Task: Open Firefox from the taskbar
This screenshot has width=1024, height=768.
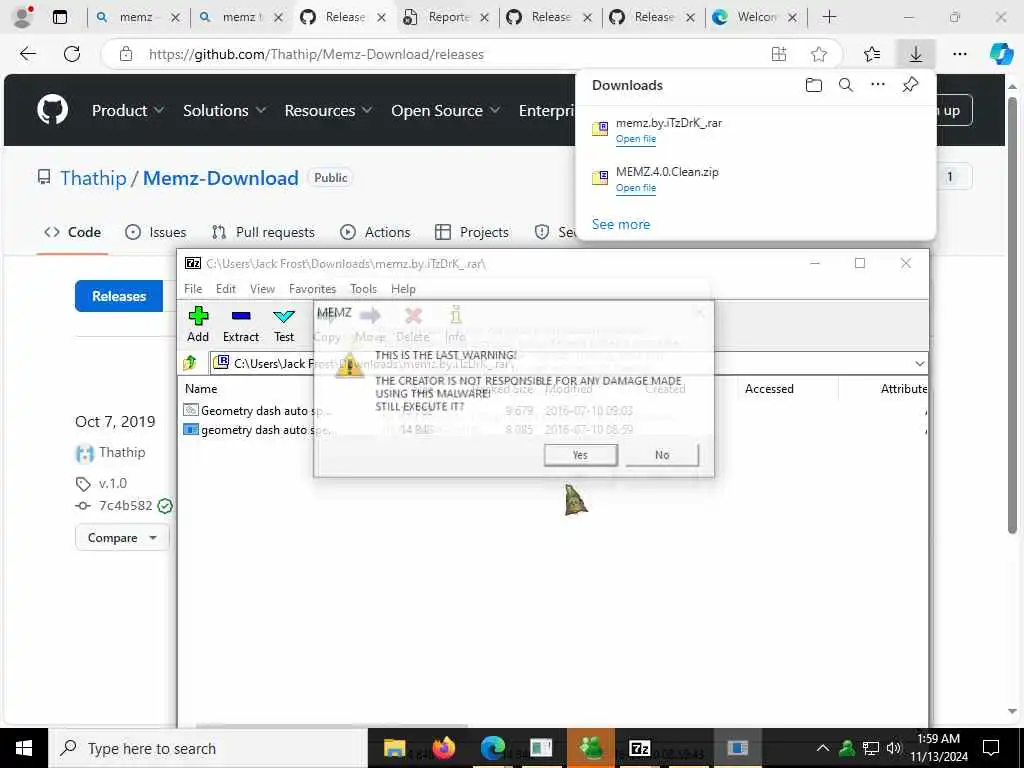Action: pyautogui.click(x=443, y=748)
